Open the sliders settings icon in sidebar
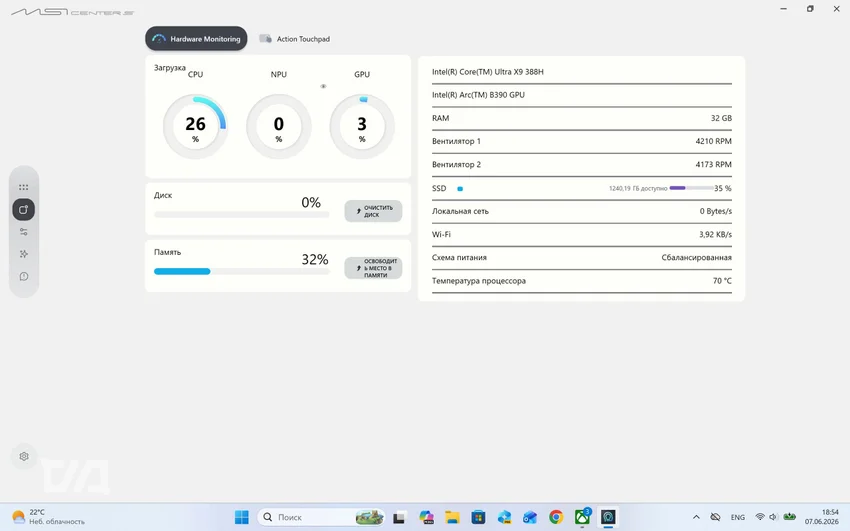 pyautogui.click(x=23, y=232)
